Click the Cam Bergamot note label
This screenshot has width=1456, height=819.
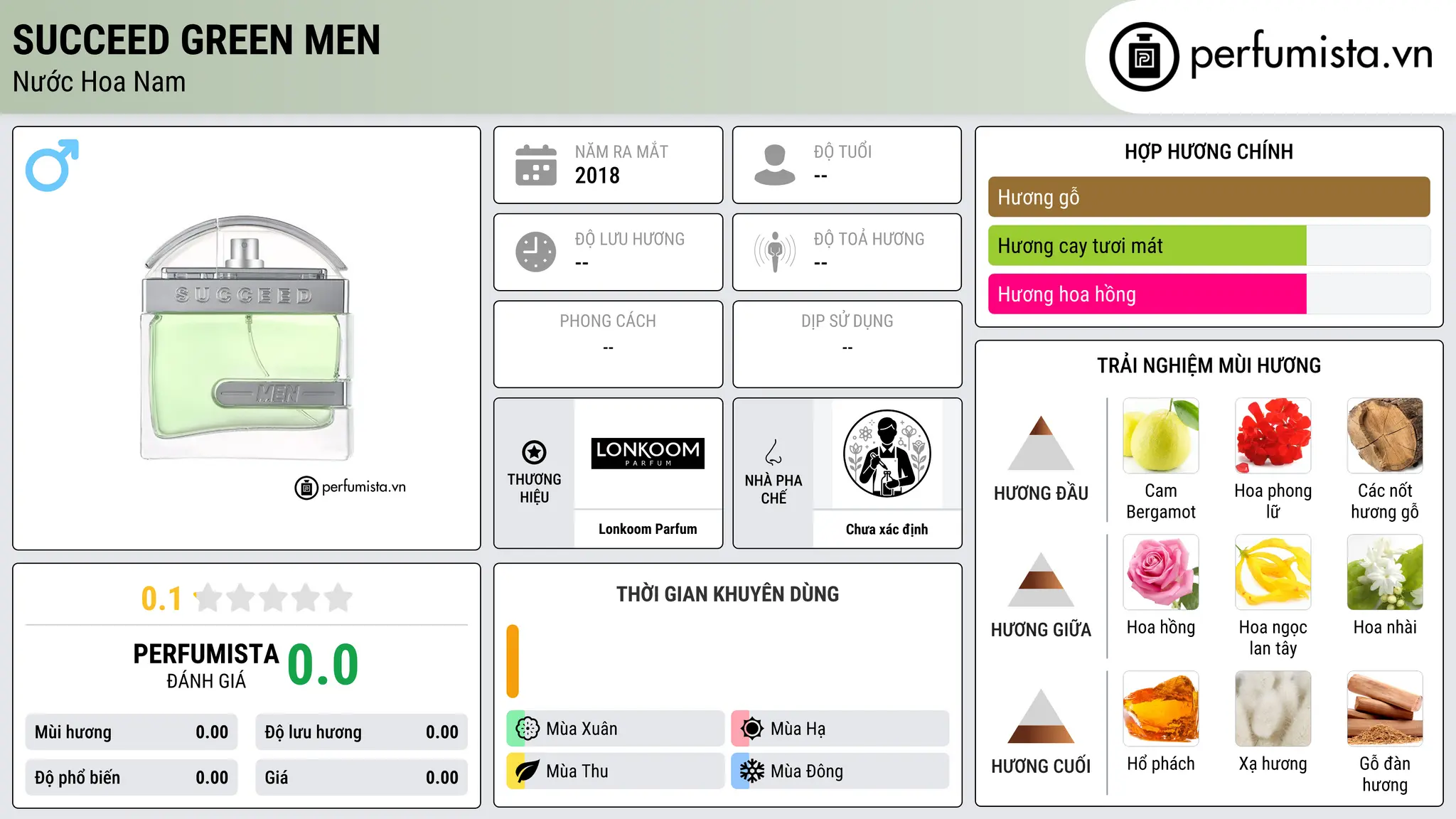click(x=1161, y=501)
